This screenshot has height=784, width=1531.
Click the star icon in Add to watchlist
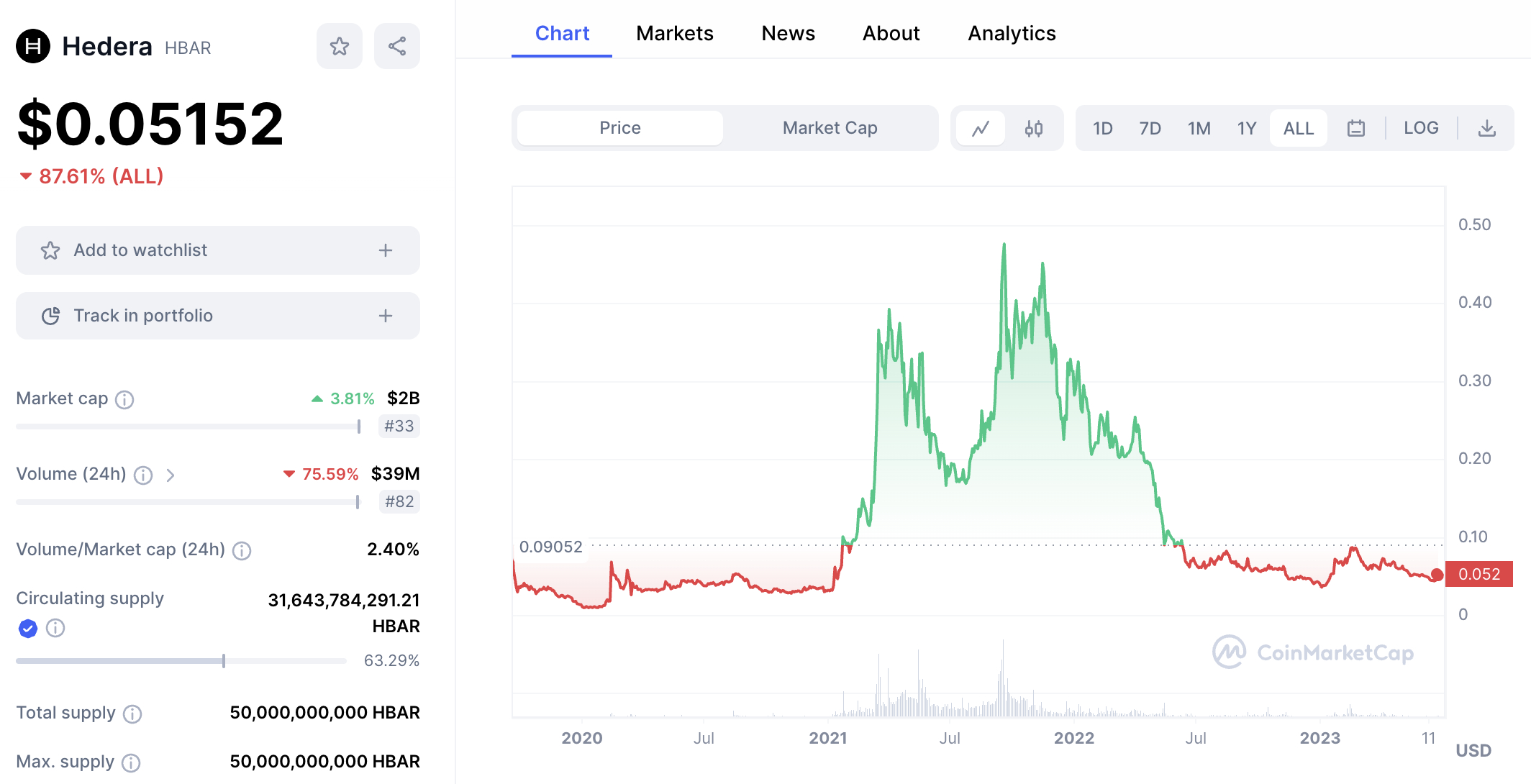tap(50, 250)
